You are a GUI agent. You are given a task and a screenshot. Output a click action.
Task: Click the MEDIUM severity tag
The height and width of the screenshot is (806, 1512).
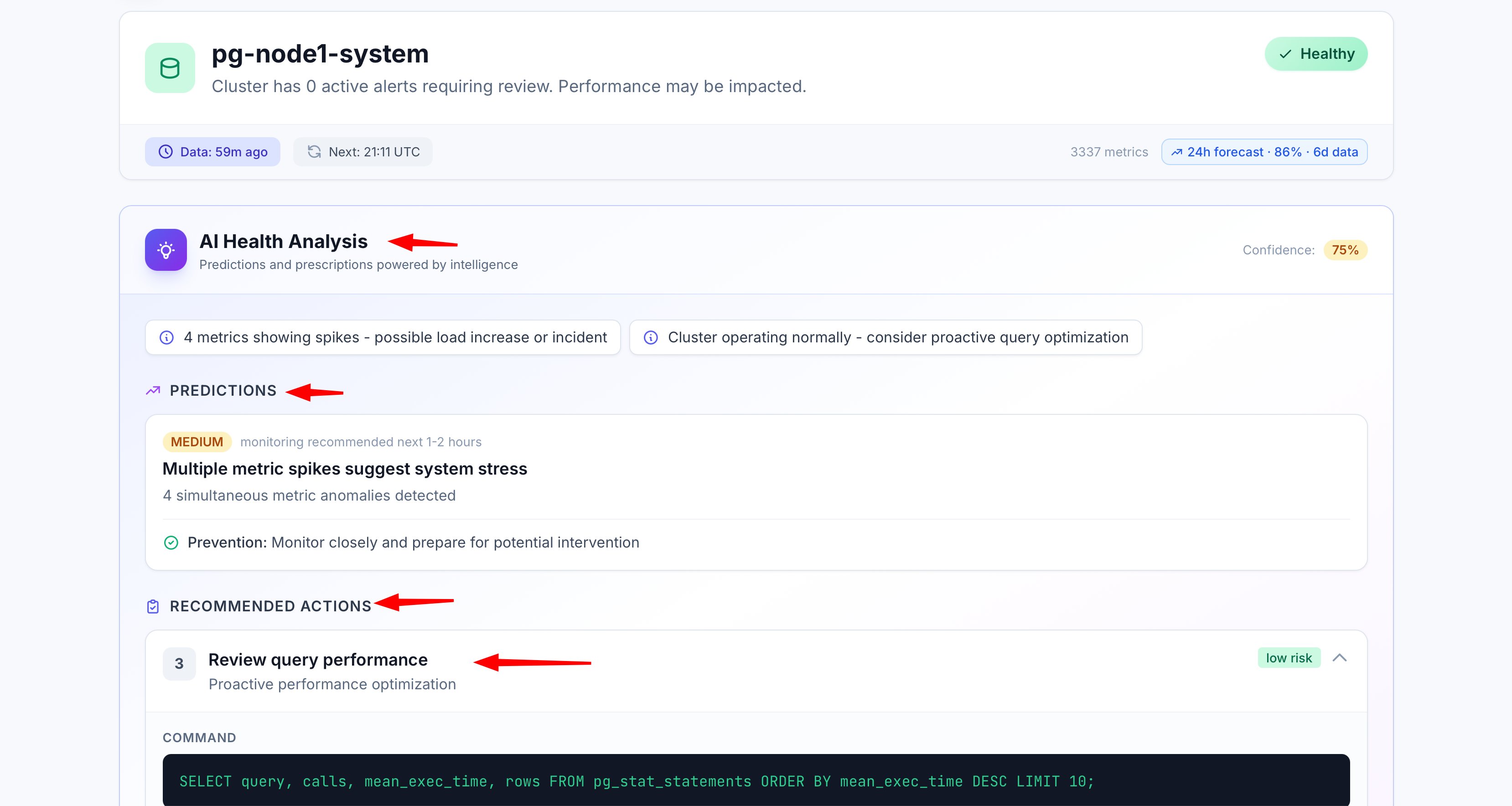(x=197, y=442)
